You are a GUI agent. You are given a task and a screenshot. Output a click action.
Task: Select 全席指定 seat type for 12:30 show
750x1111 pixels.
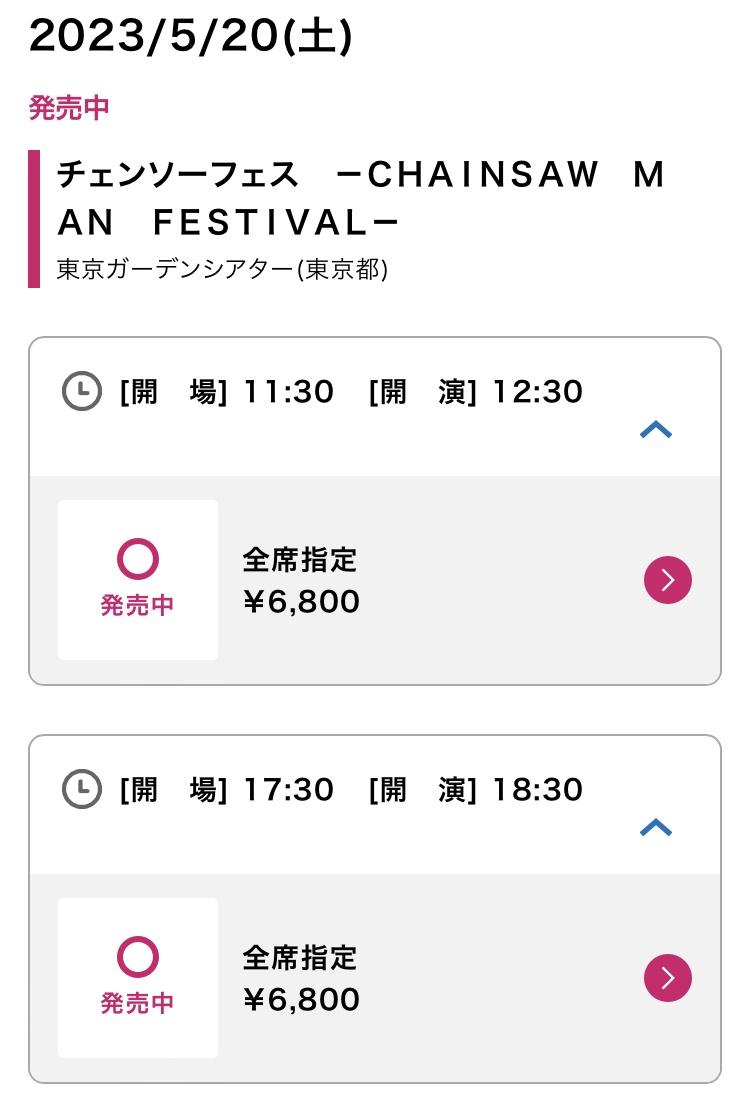[299, 560]
